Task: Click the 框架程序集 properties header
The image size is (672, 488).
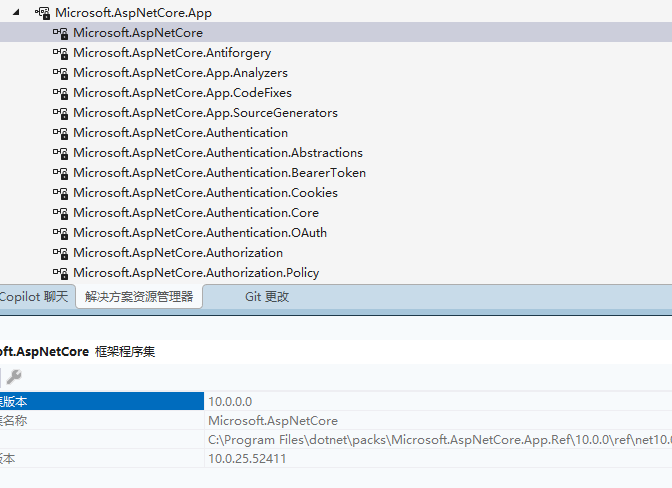Action: [x=125, y=352]
